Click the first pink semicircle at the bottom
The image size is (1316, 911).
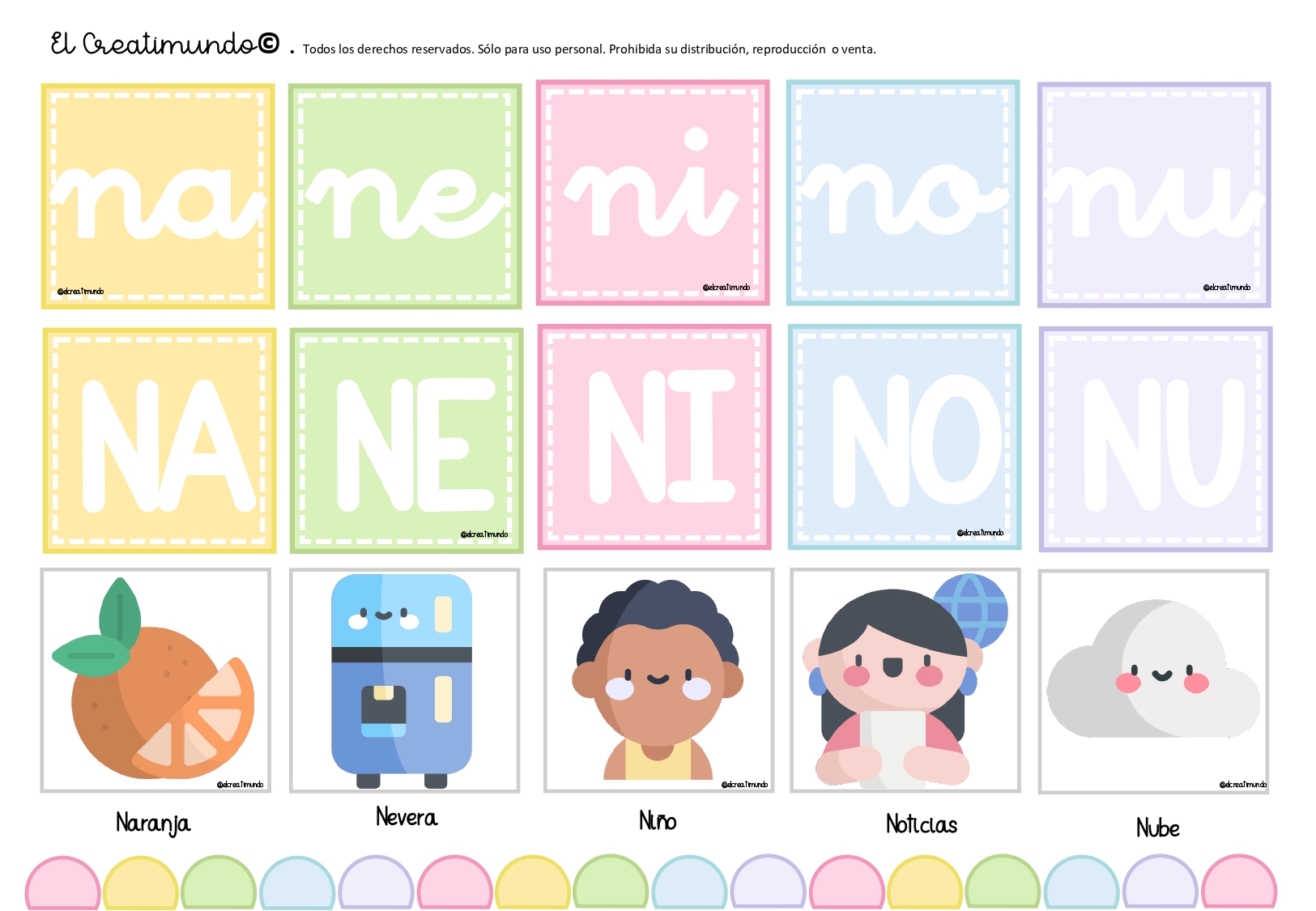click(62, 883)
